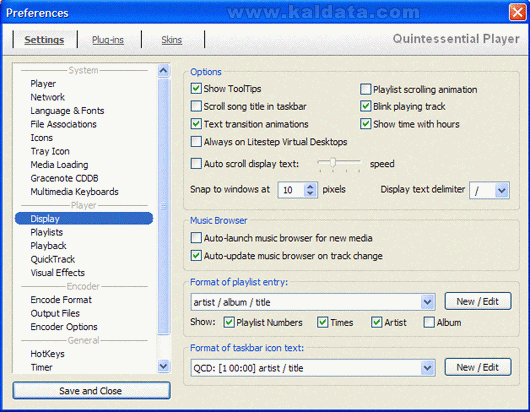
Task: Uncheck Show ToolTips option
Action: (196, 89)
